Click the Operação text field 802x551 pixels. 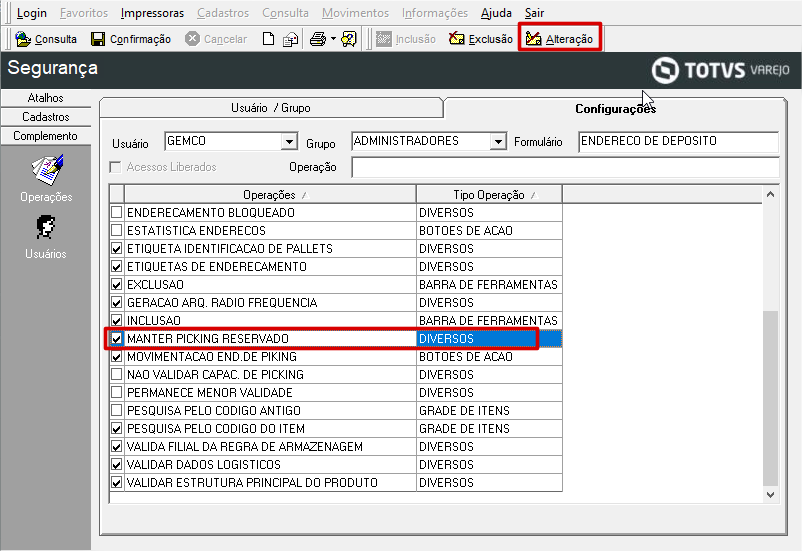click(x=566, y=167)
